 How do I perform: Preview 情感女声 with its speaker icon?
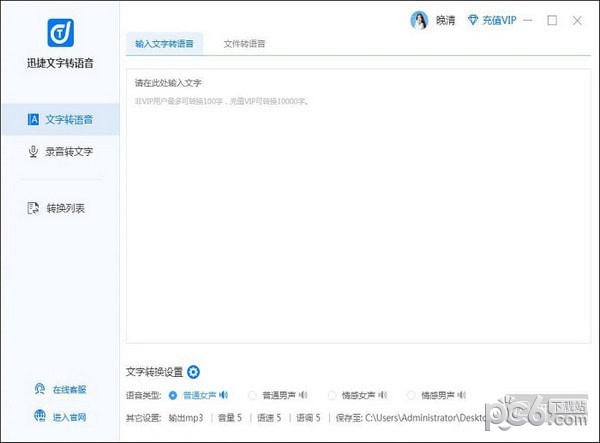(383, 395)
